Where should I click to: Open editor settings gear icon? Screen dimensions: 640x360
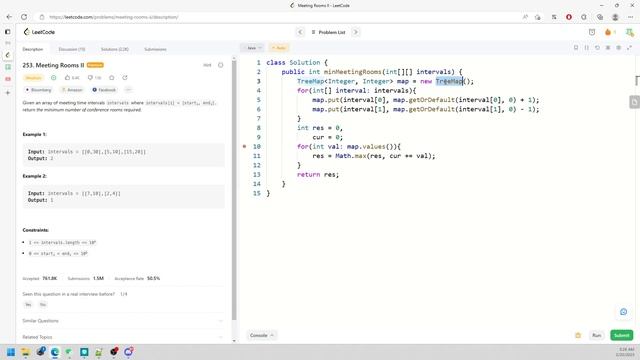(x=618, y=48)
